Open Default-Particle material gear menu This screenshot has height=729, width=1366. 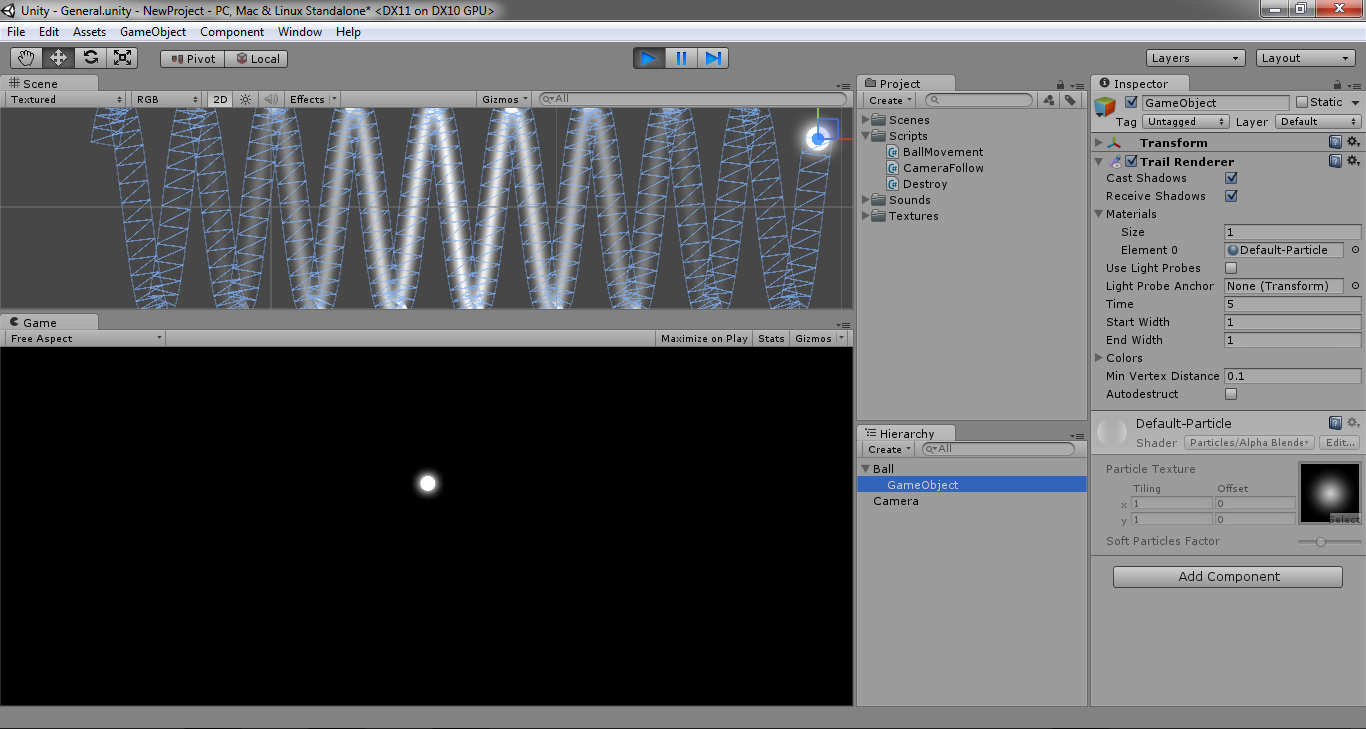tap(1353, 423)
